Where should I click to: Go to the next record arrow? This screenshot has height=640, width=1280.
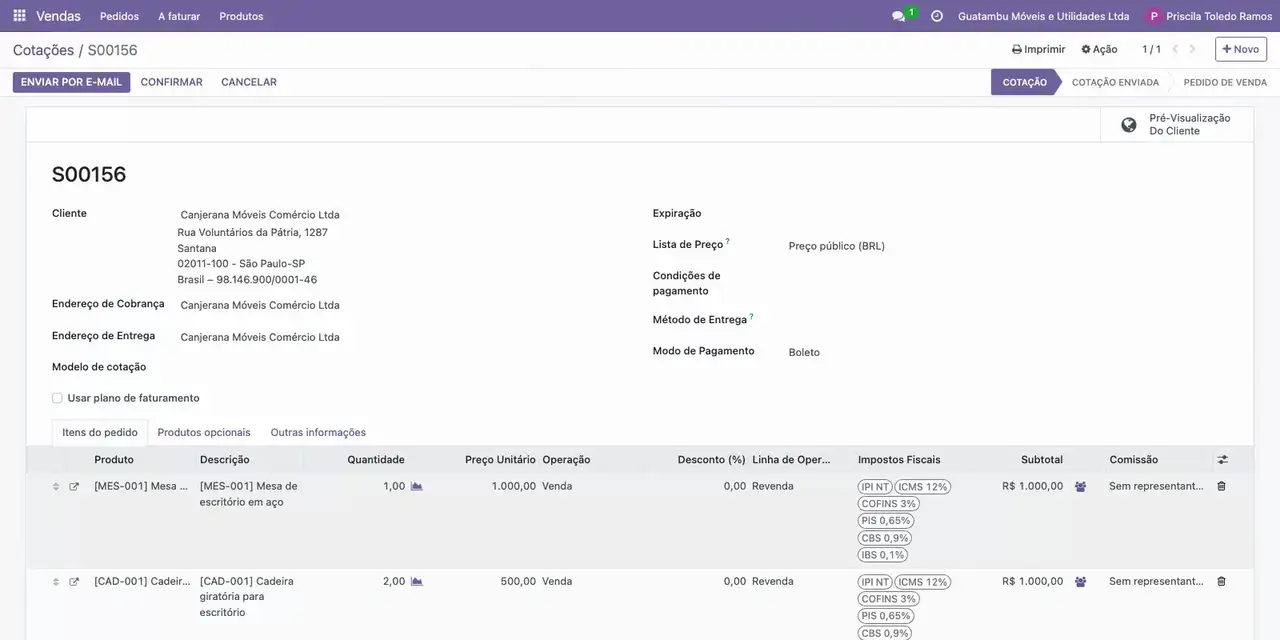click(x=1192, y=49)
